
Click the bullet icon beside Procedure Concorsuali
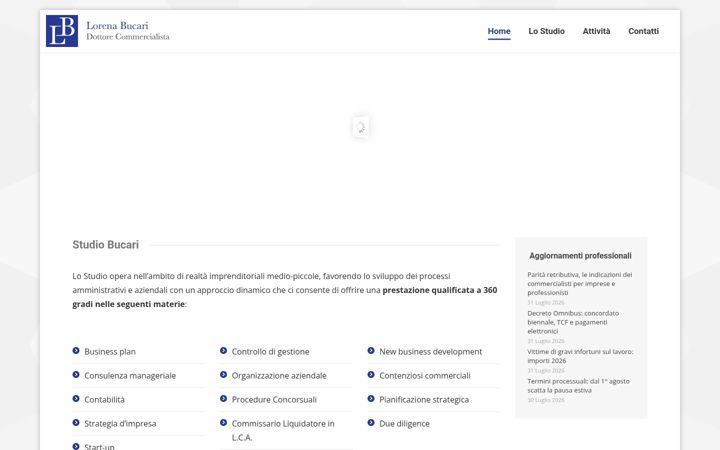click(x=223, y=399)
